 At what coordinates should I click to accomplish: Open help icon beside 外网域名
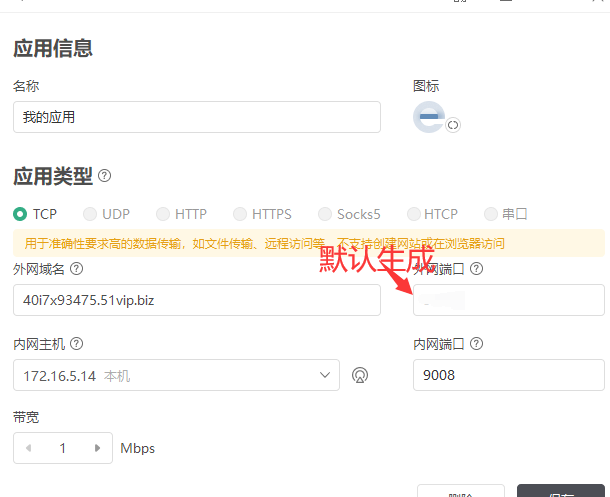[x=77, y=269]
